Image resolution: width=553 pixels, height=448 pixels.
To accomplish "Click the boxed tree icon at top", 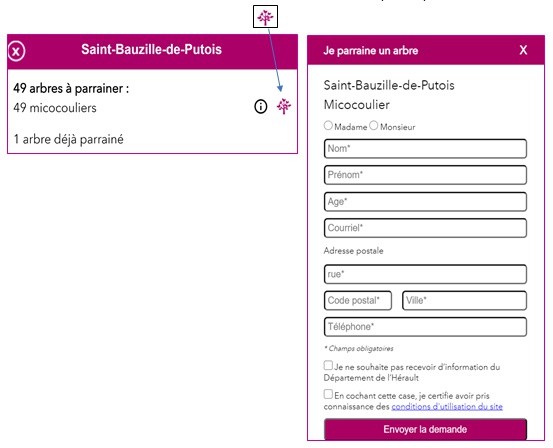I will (266, 17).
